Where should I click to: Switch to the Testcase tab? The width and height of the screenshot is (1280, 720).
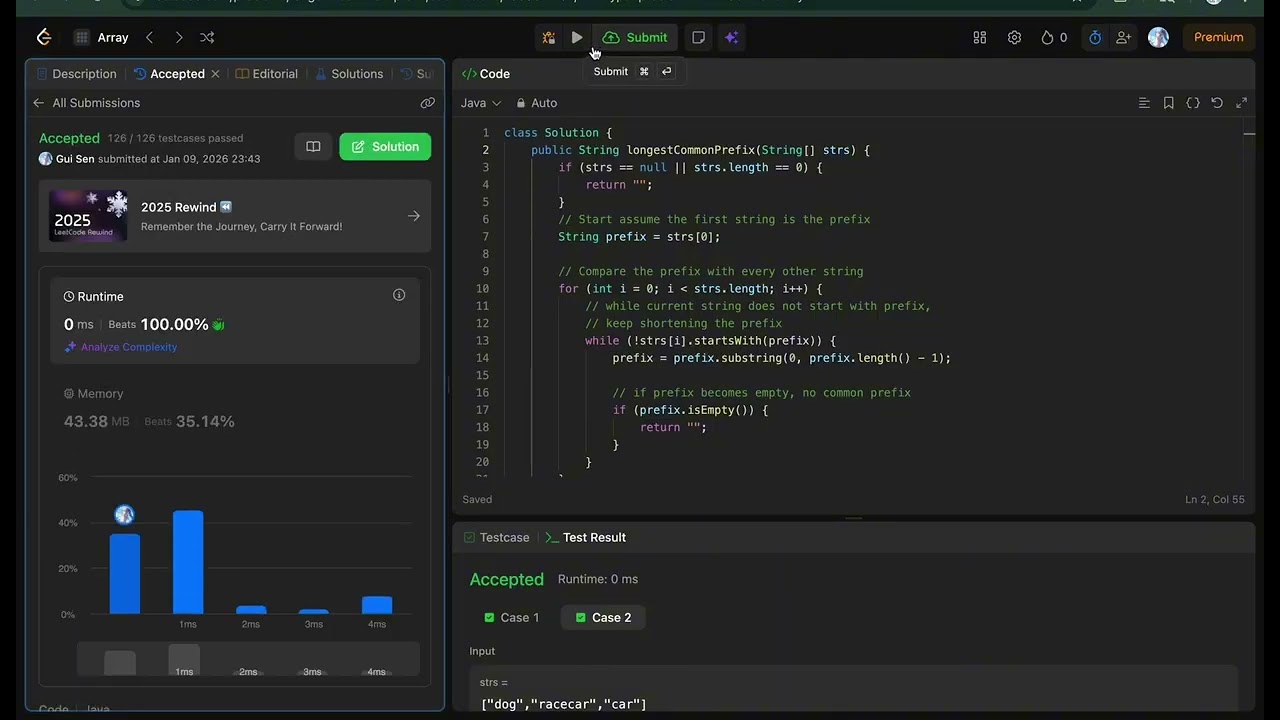[497, 537]
